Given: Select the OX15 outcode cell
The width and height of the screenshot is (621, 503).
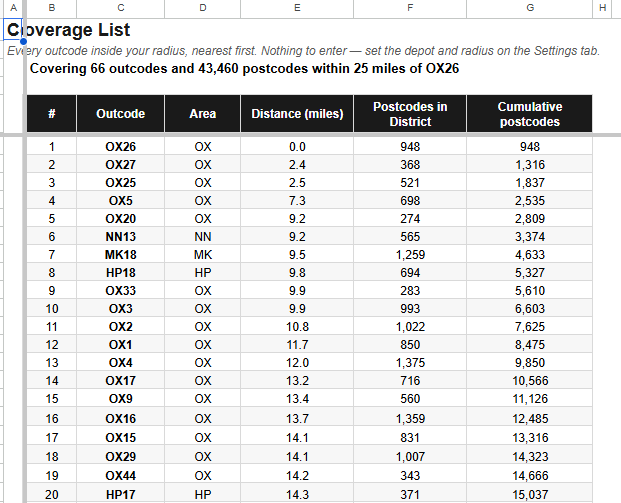Looking at the screenshot, I should pos(120,438).
